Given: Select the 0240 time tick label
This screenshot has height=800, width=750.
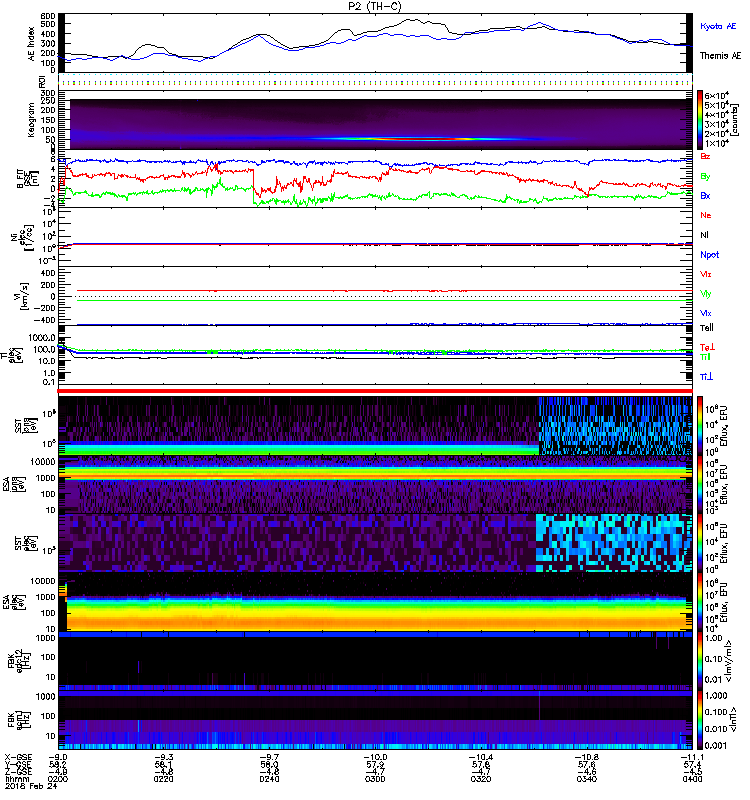Looking at the screenshot, I should [269, 779].
